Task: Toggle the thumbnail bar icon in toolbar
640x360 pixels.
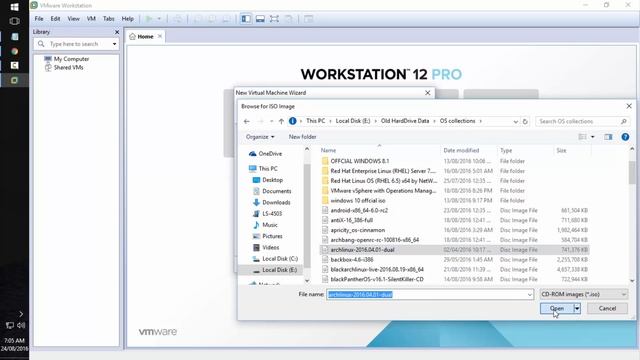Action: pyautogui.click(x=260, y=19)
